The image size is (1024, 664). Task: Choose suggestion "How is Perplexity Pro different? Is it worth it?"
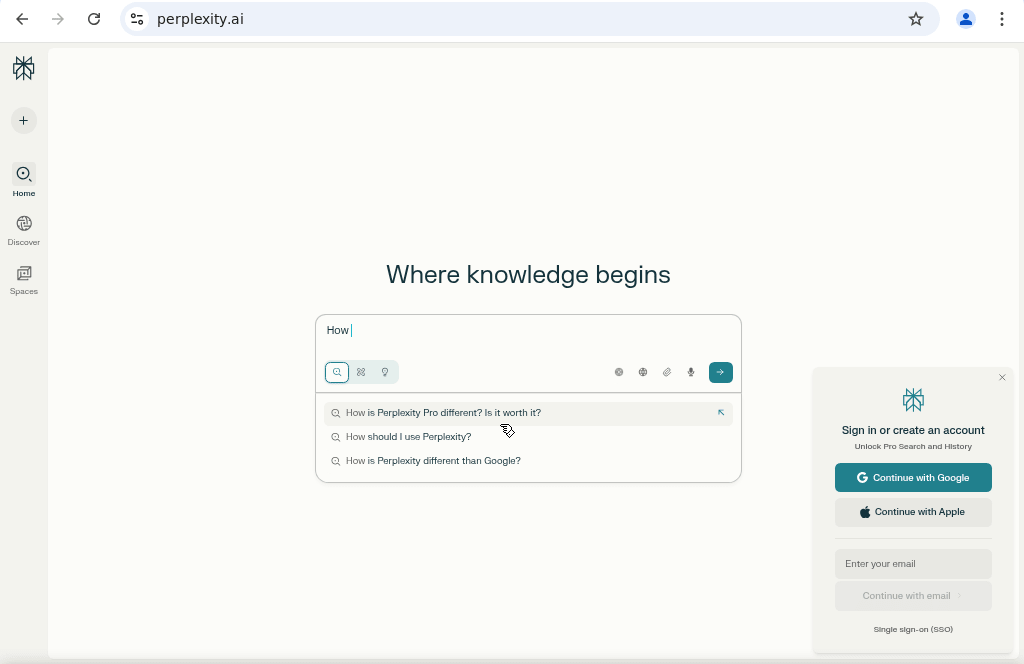click(528, 413)
